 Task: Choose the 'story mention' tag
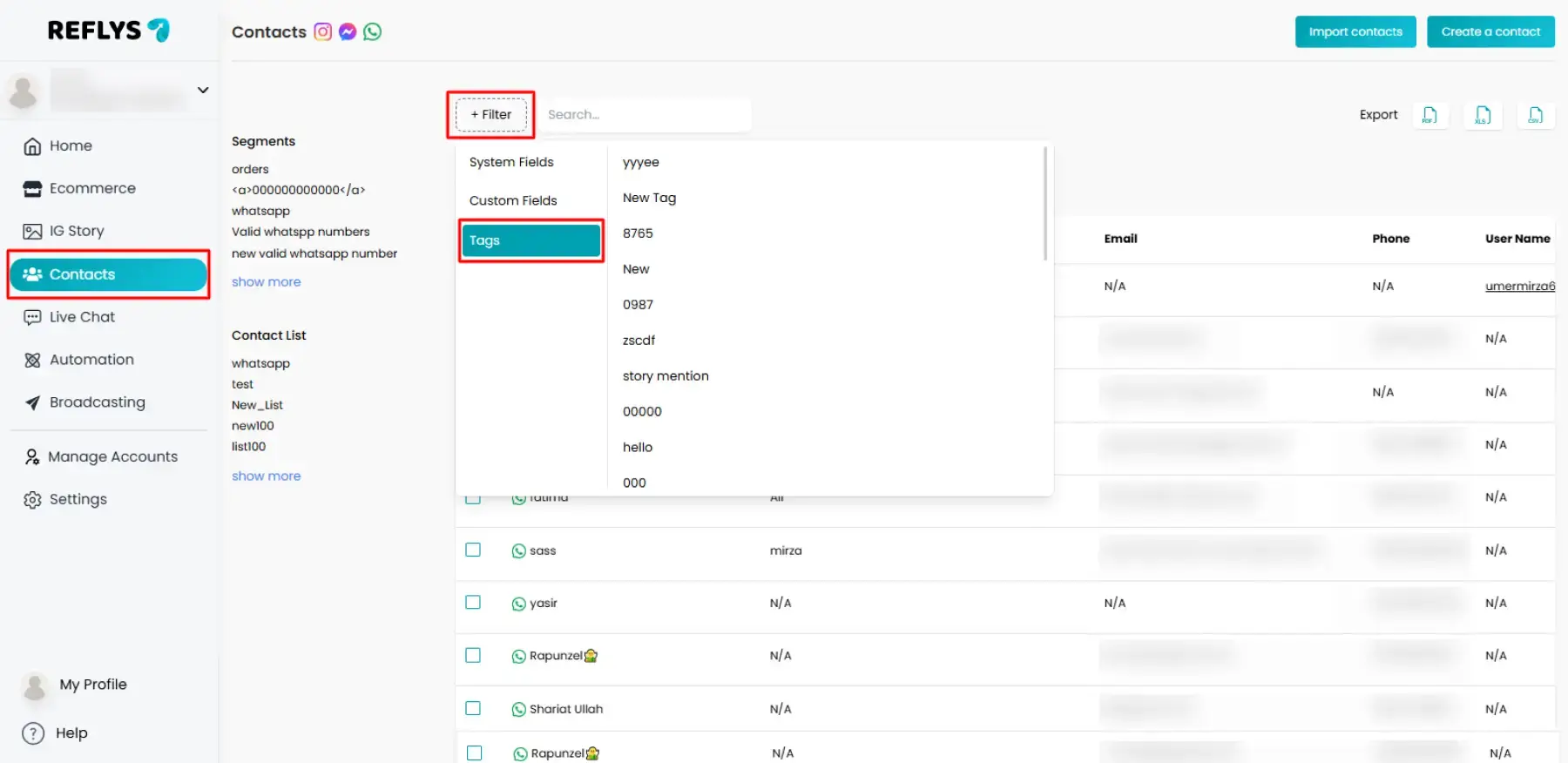(666, 376)
